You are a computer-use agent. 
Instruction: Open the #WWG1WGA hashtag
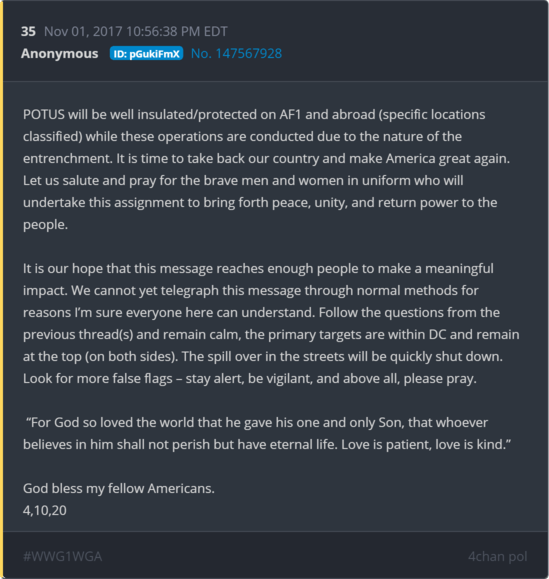(x=62, y=556)
